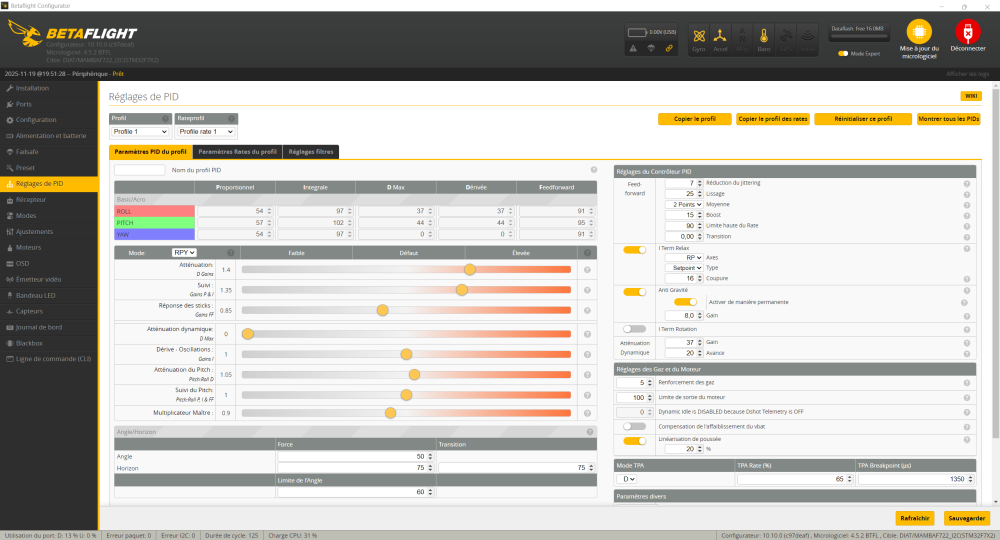Toggle Mode Expert switch
This screenshot has height=540, width=1000.
844,53
